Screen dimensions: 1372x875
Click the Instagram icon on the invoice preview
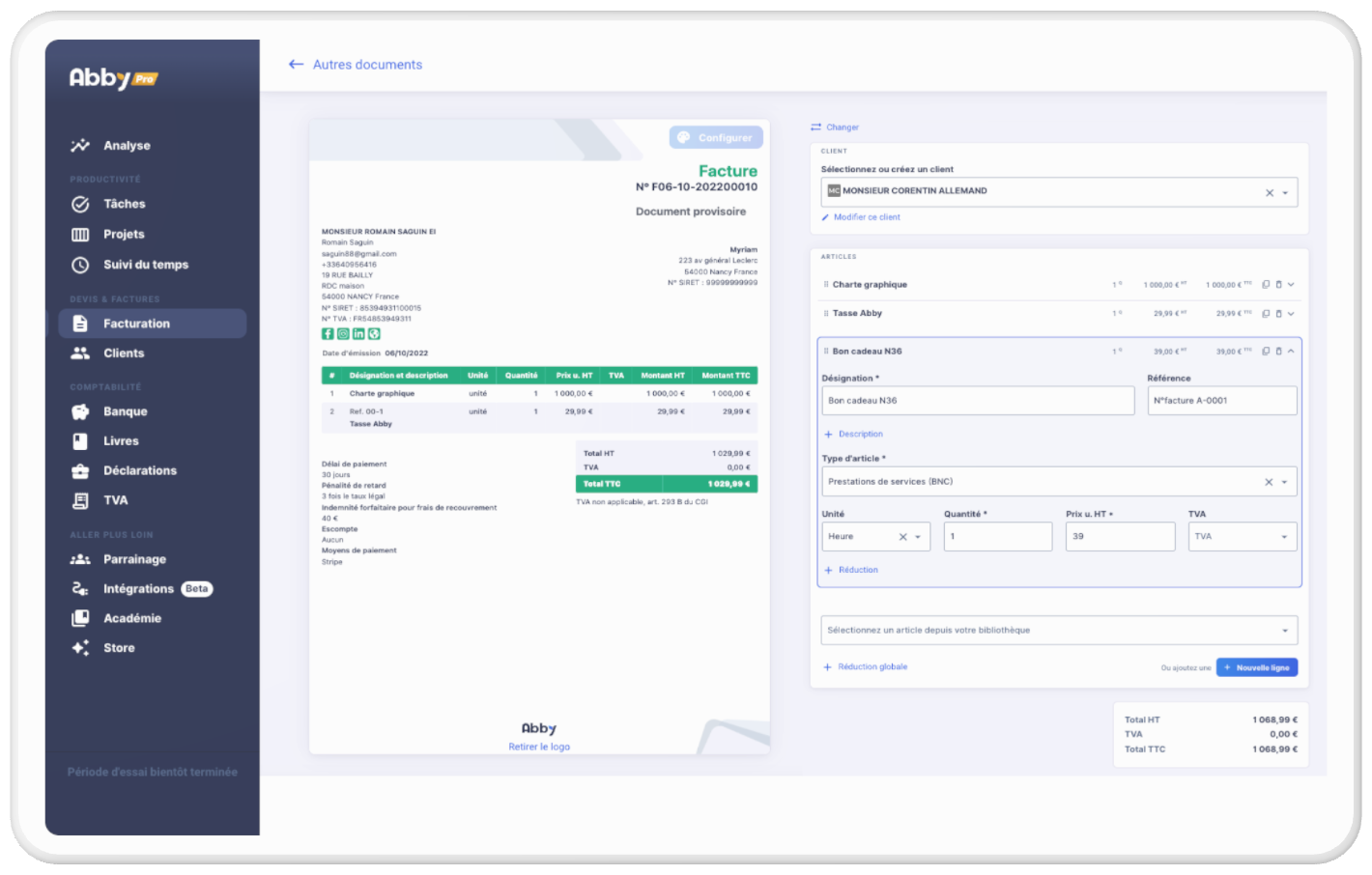343,334
